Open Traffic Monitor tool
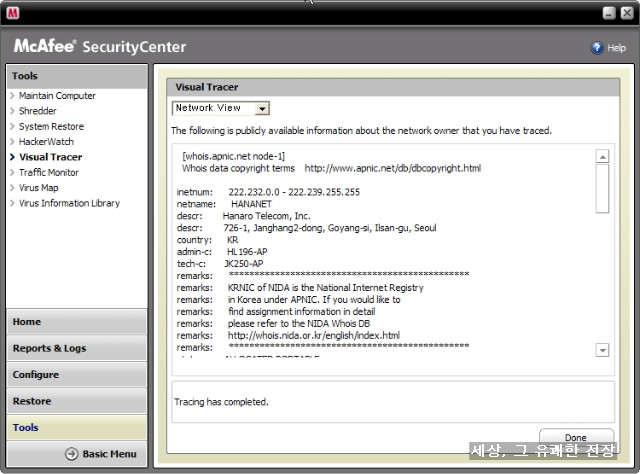640x474 pixels. coord(49,172)
